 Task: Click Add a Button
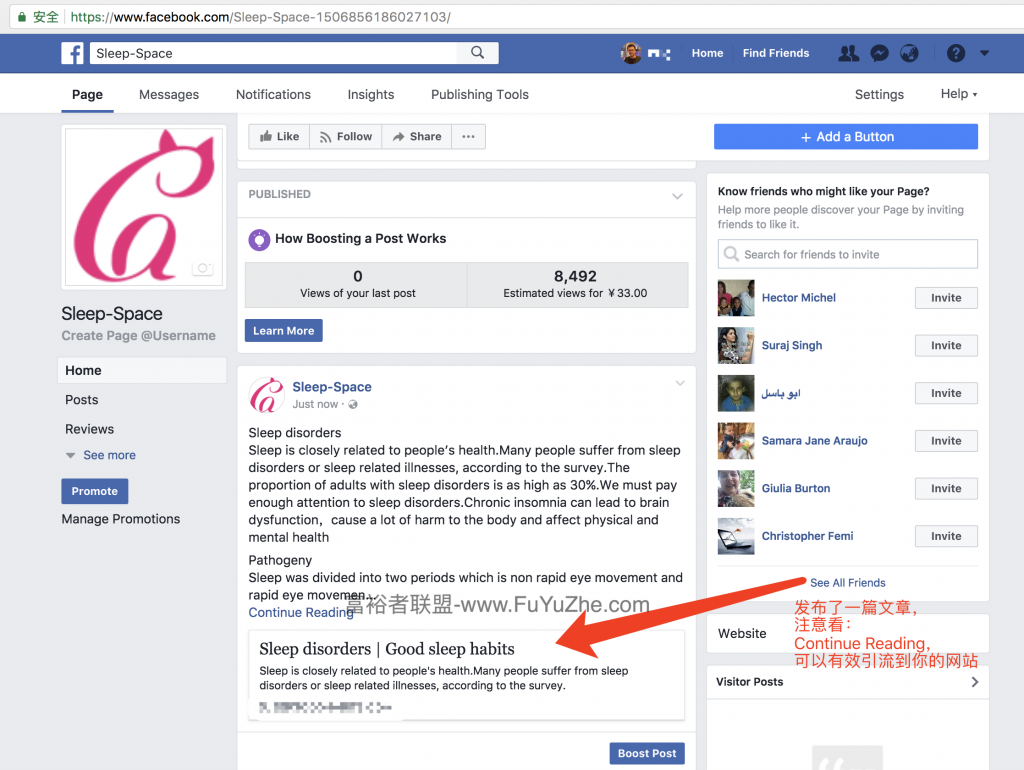click(846, 136)
